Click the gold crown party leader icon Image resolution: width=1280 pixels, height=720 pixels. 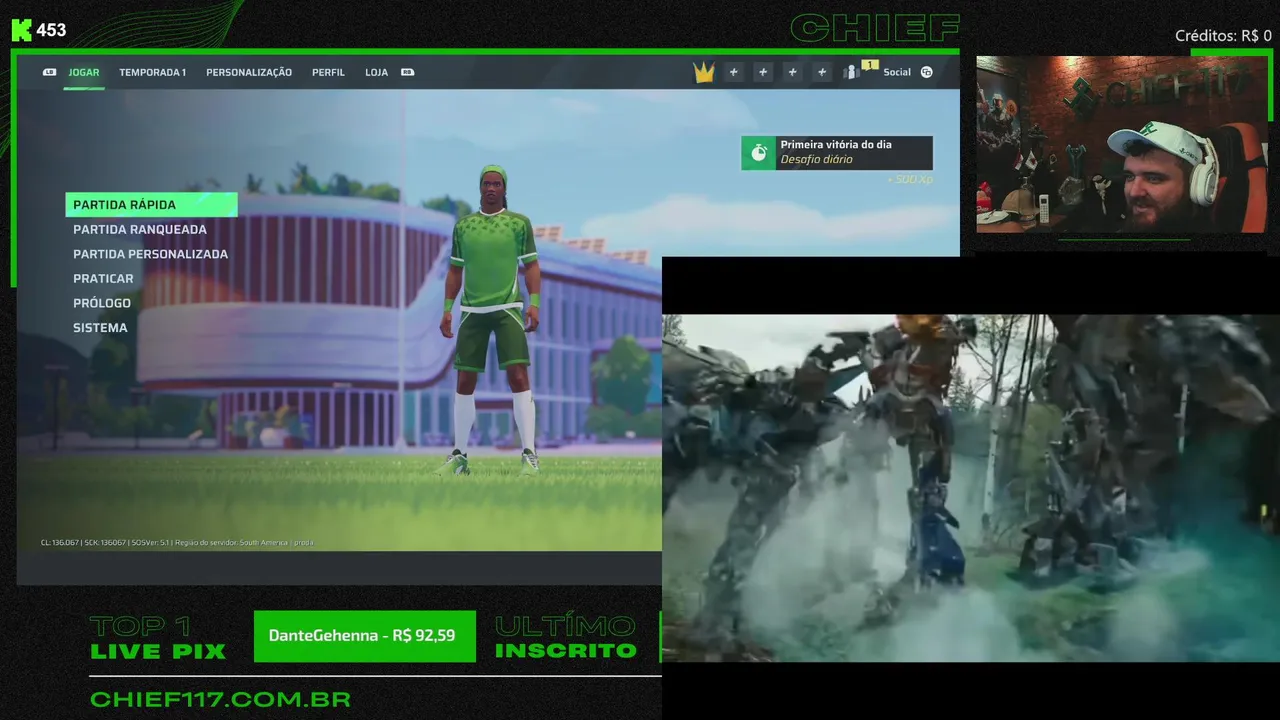[704, 72]
